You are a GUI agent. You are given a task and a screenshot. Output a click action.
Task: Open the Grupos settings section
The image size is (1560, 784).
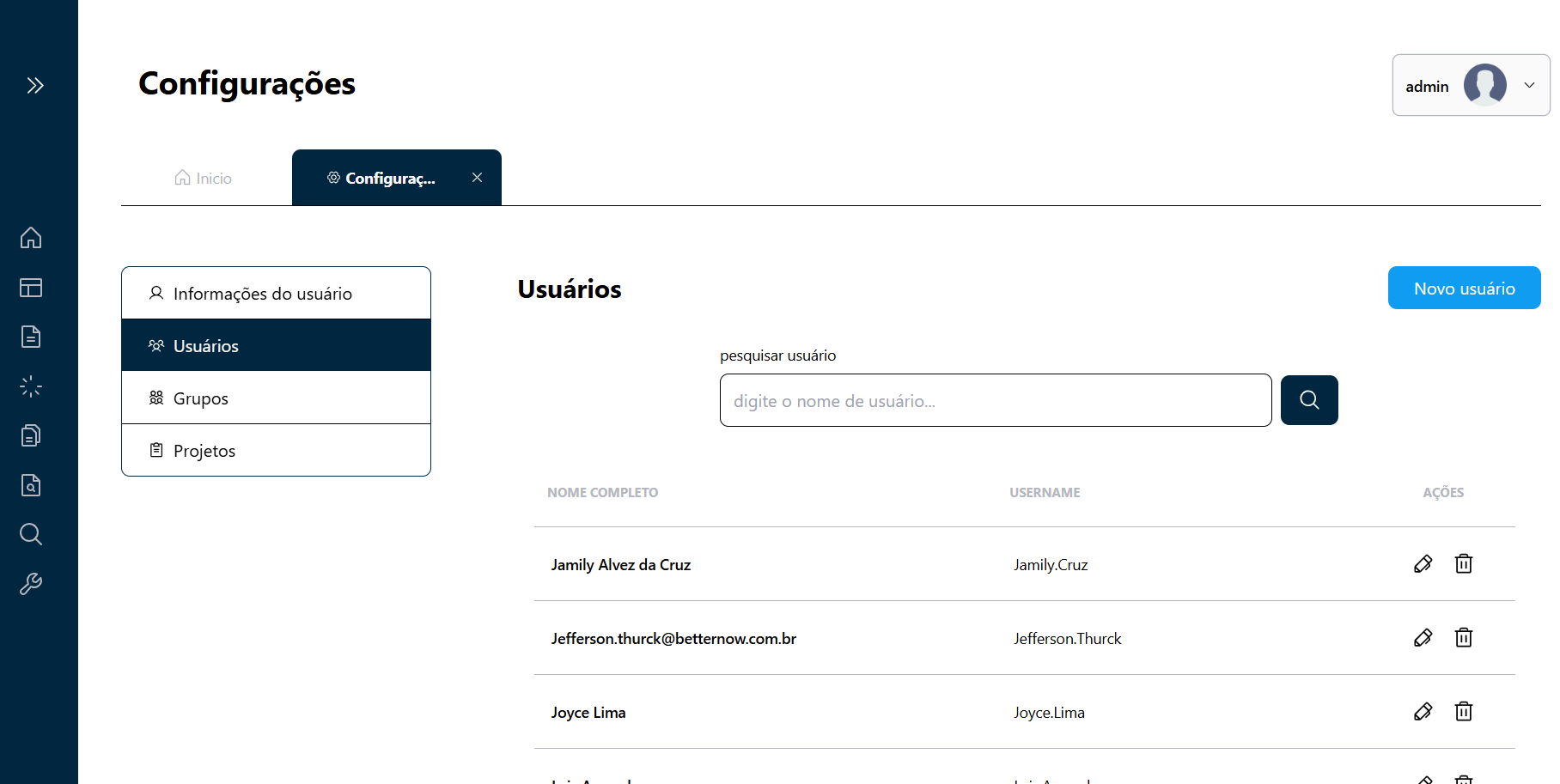tap(276, 398)
